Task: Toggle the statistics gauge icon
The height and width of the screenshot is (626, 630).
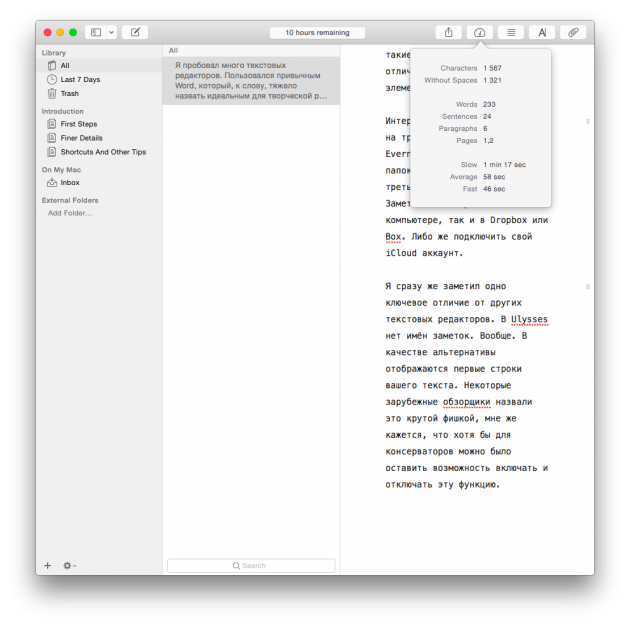Action: point(479,32)
